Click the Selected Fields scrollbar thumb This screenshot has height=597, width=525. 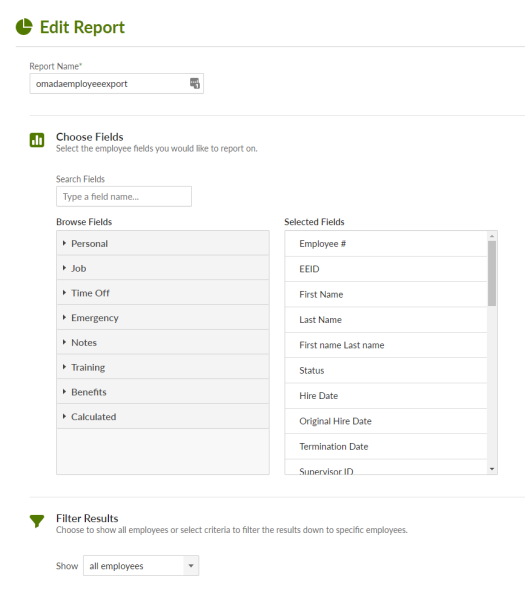(492, 273)
